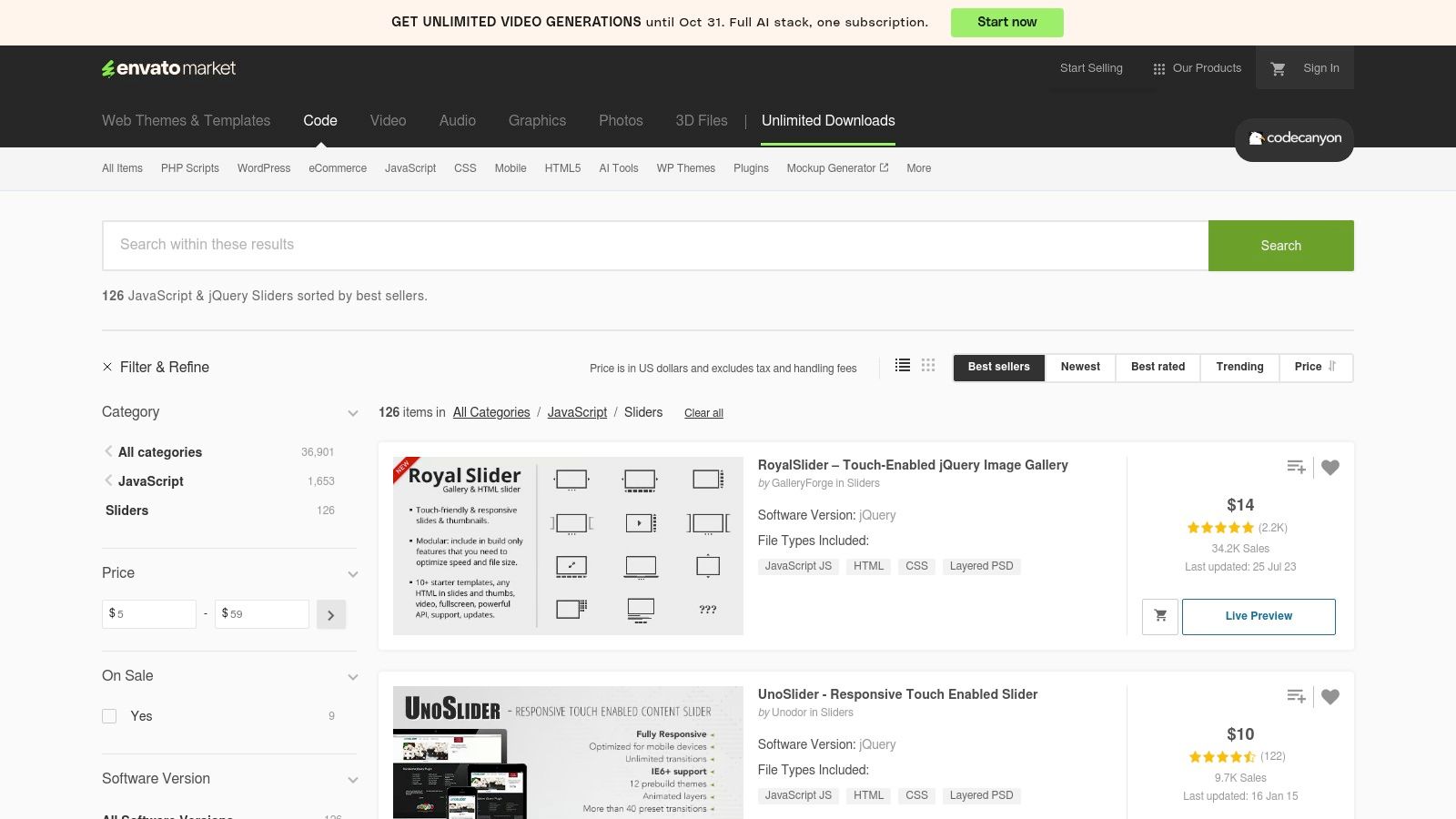
Task: Collapse the Category filter section
Action: point(353,412)
